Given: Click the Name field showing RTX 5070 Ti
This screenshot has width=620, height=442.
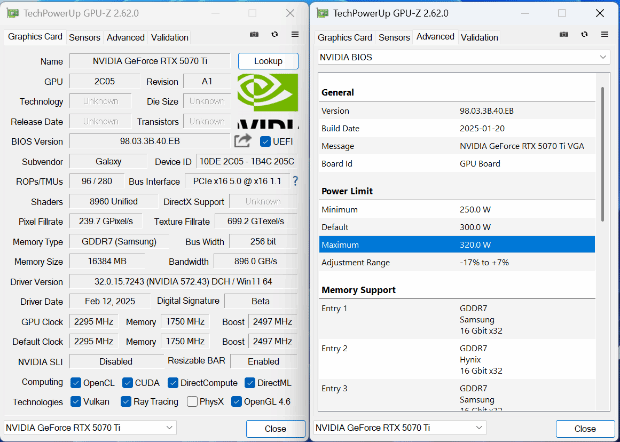Looking at the screenshot, I should (149, 61).
